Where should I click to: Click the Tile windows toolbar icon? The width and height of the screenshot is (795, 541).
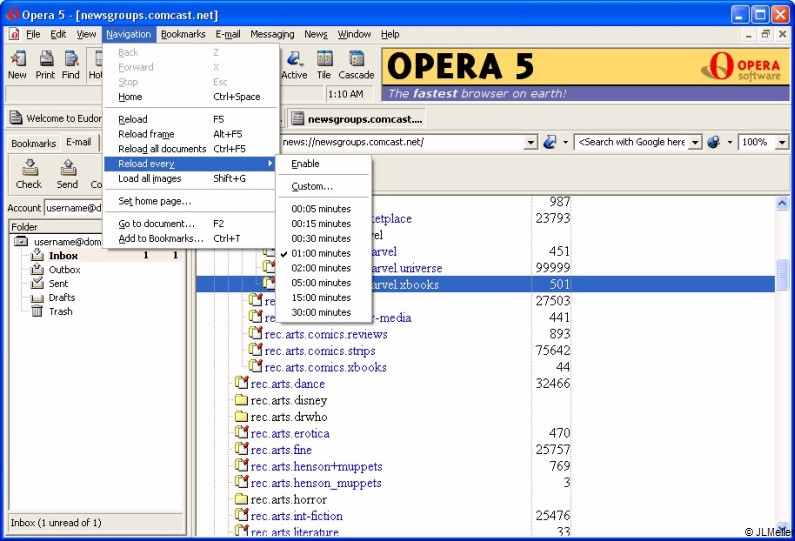(x=324, y=59)
